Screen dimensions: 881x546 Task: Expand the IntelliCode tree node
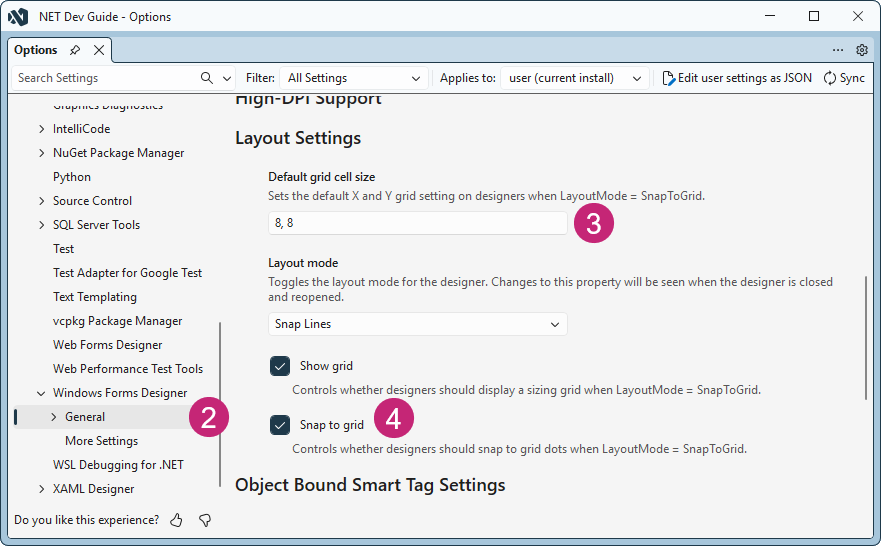(42, 129)
